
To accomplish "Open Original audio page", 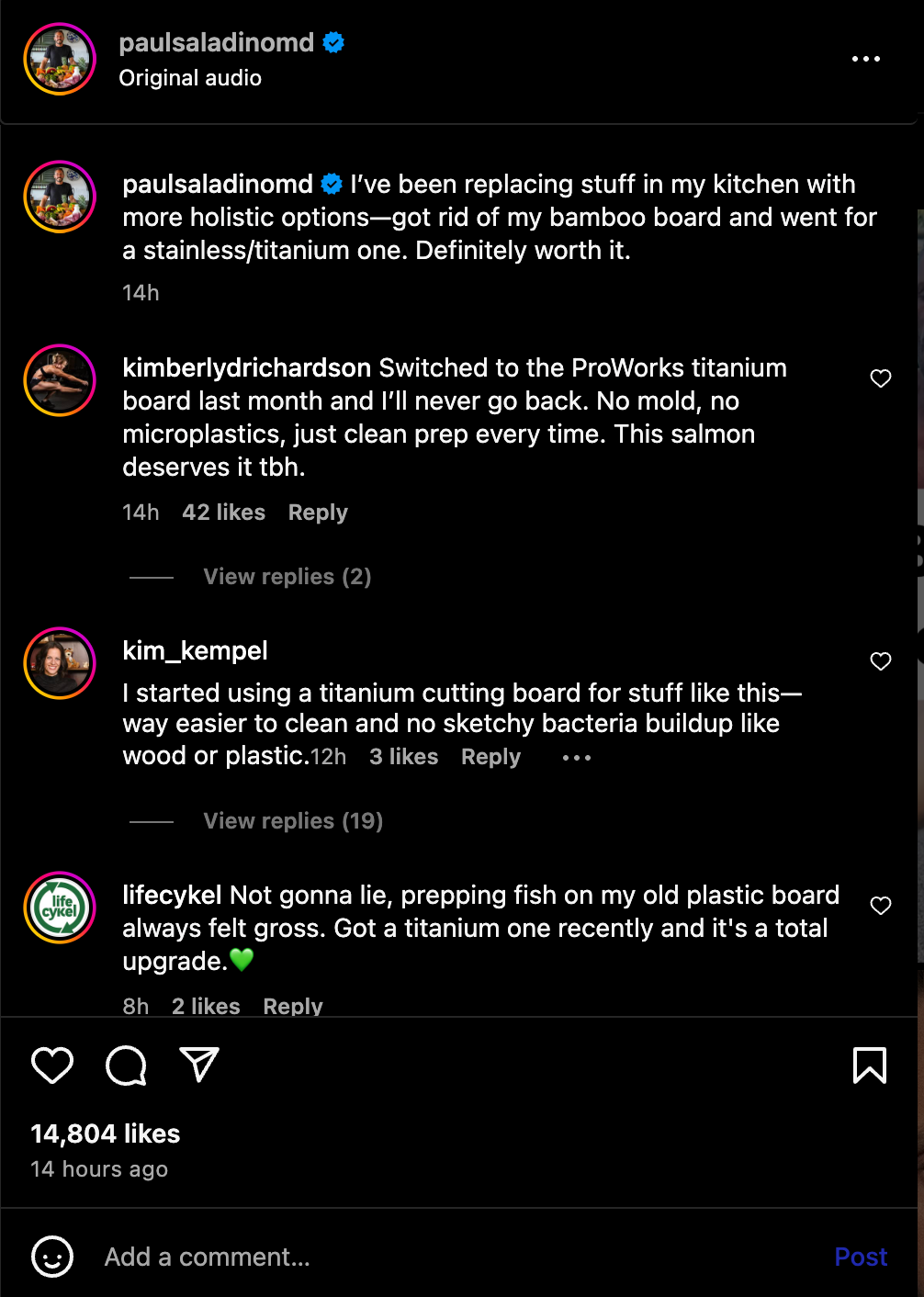I will [x=189, y=78].
